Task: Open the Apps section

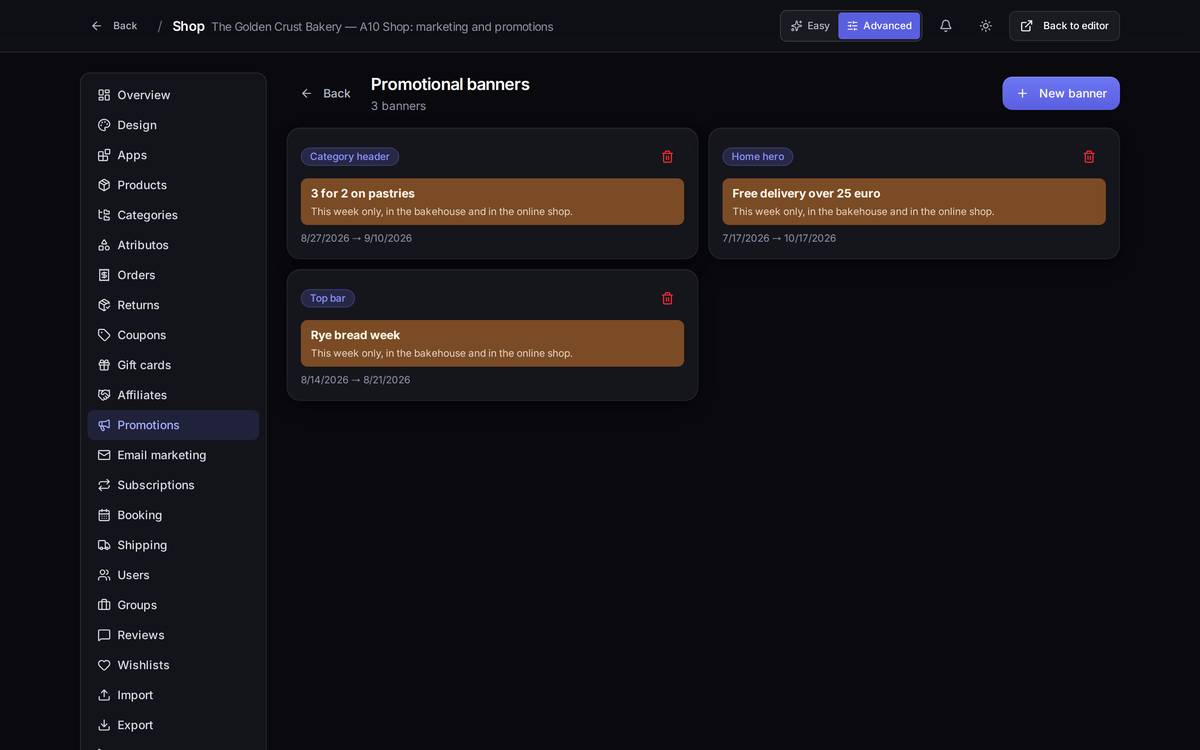Action: 173,155
